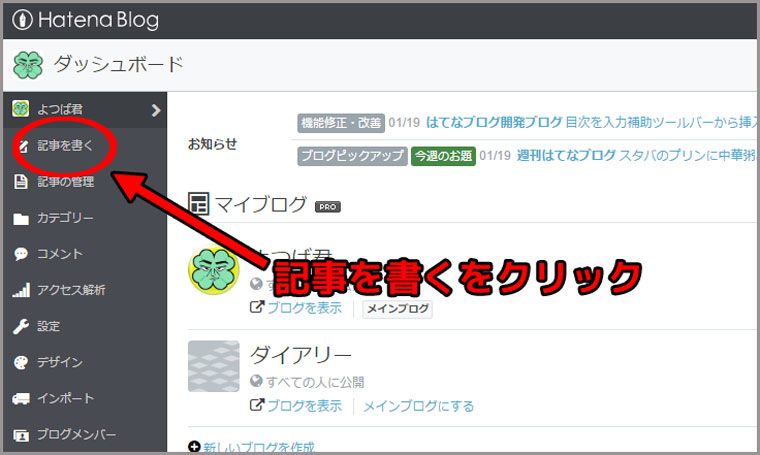Screen dimensions: 760x455
Task: Click the デザイン palette icon
Action: (x=21, y=362)
